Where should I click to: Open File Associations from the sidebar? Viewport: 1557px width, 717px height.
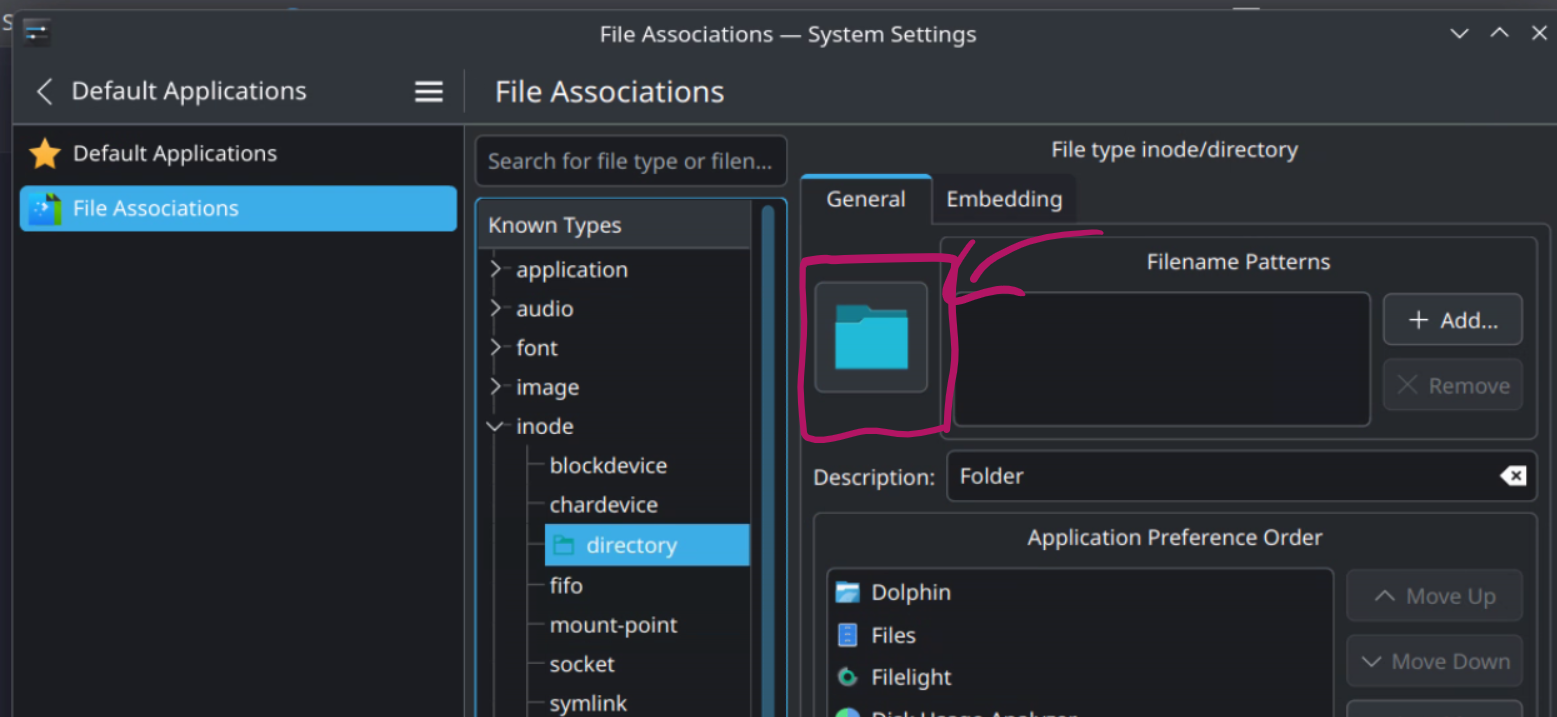pos(155,208)
